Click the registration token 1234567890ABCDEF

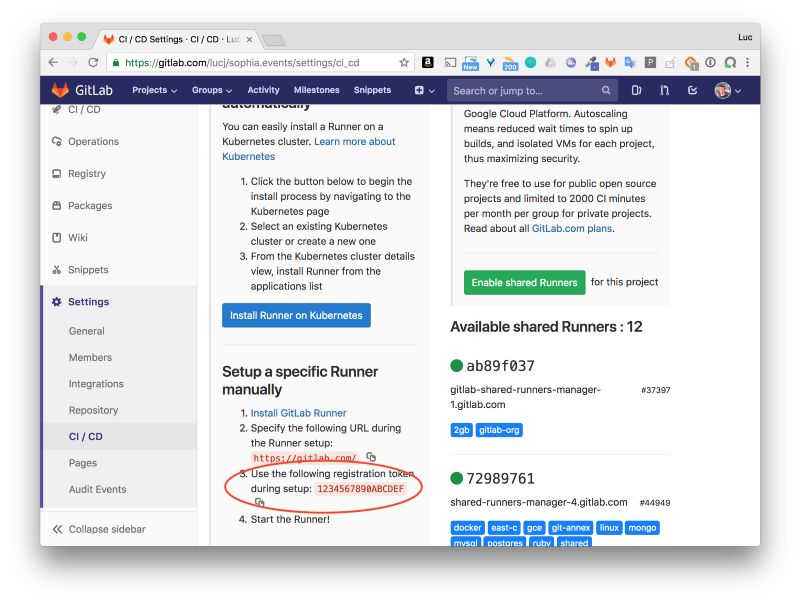(361, 489)
